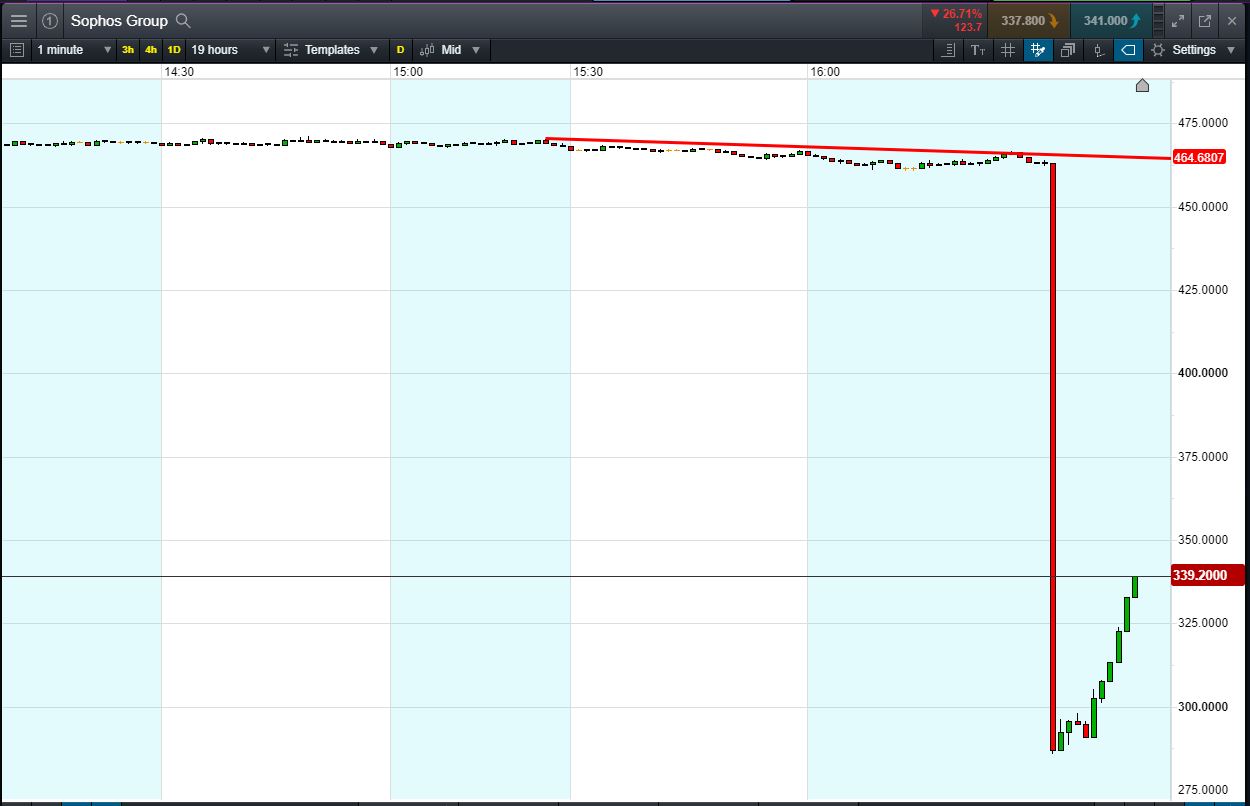The image size is (1250, 806).
Task: Open the Mid price type menu
Action: (451, 50)
